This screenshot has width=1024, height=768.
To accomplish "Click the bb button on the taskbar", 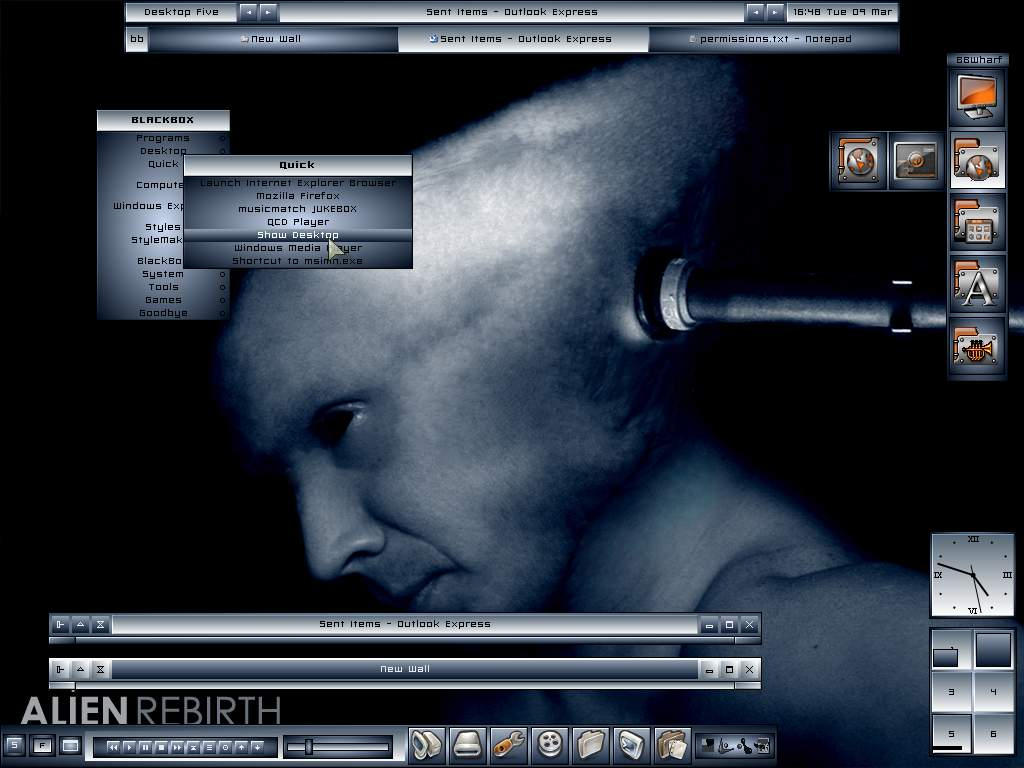I will pyautogui.click(x=136, y=39).
